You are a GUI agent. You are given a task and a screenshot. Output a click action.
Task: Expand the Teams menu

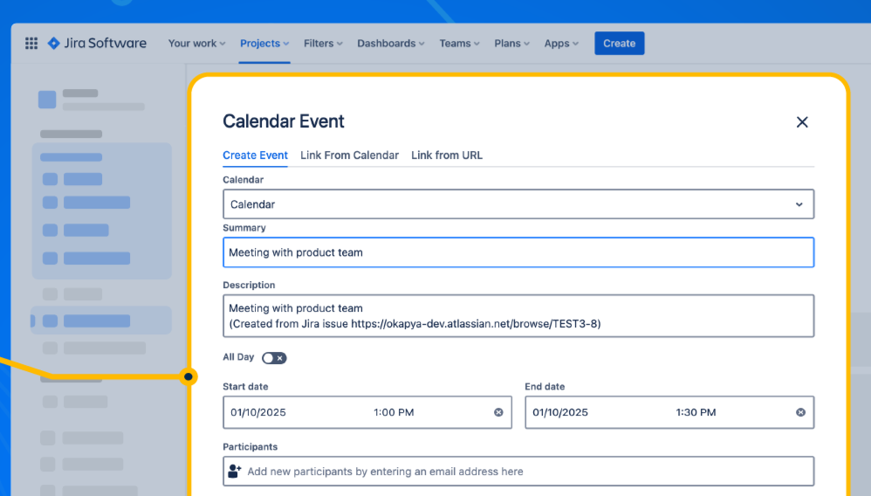pyautogui.click(x=459, y=43)
